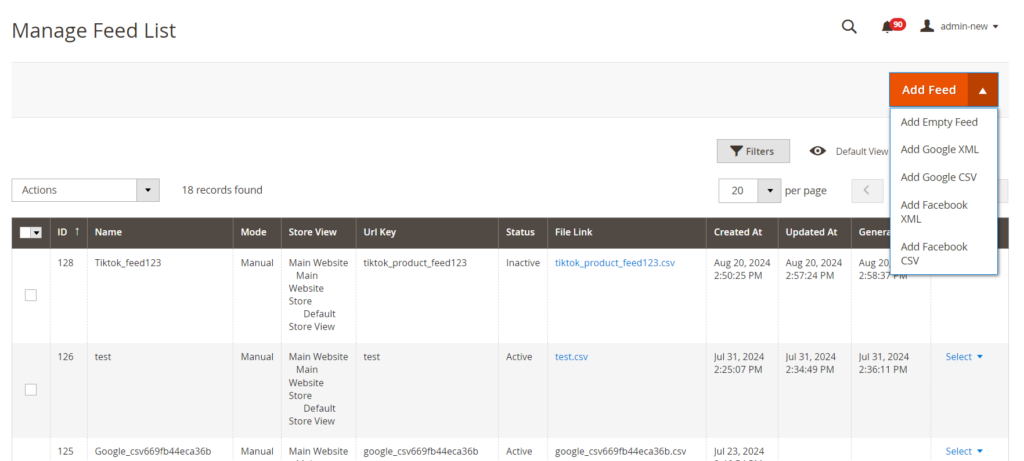Expand the per page size dropdown
The height and width of the screenshot is (461, 1024).
point(770,190)
